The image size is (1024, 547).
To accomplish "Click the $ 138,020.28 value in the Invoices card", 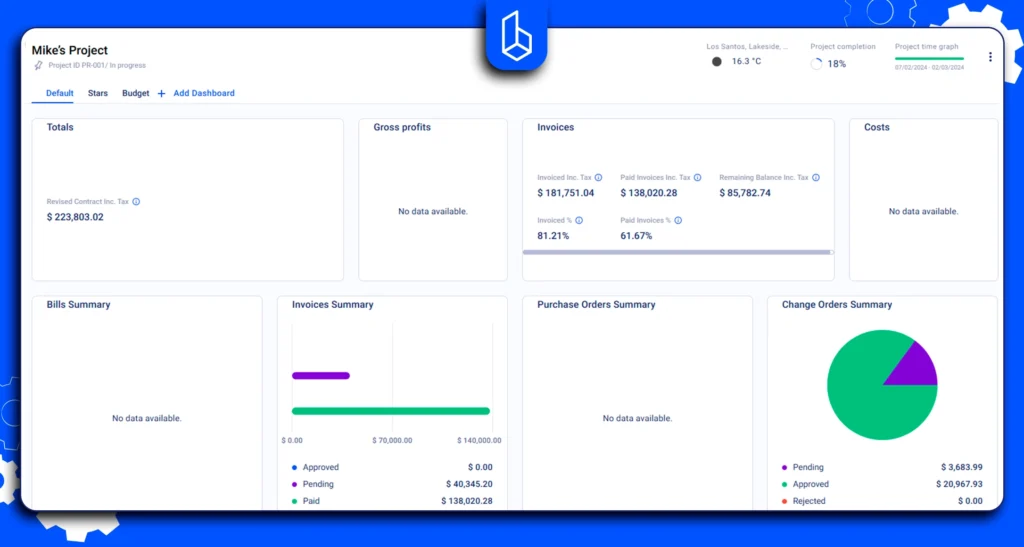I will 648,193.
